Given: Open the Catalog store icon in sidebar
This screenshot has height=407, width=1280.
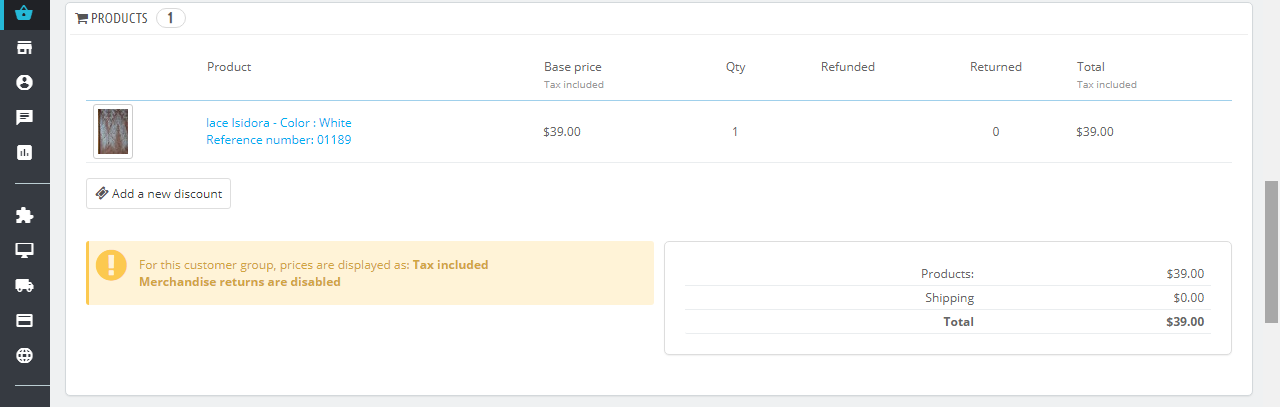Looking at the screenshot, I should pyautogui.click(x=25, y=48).
